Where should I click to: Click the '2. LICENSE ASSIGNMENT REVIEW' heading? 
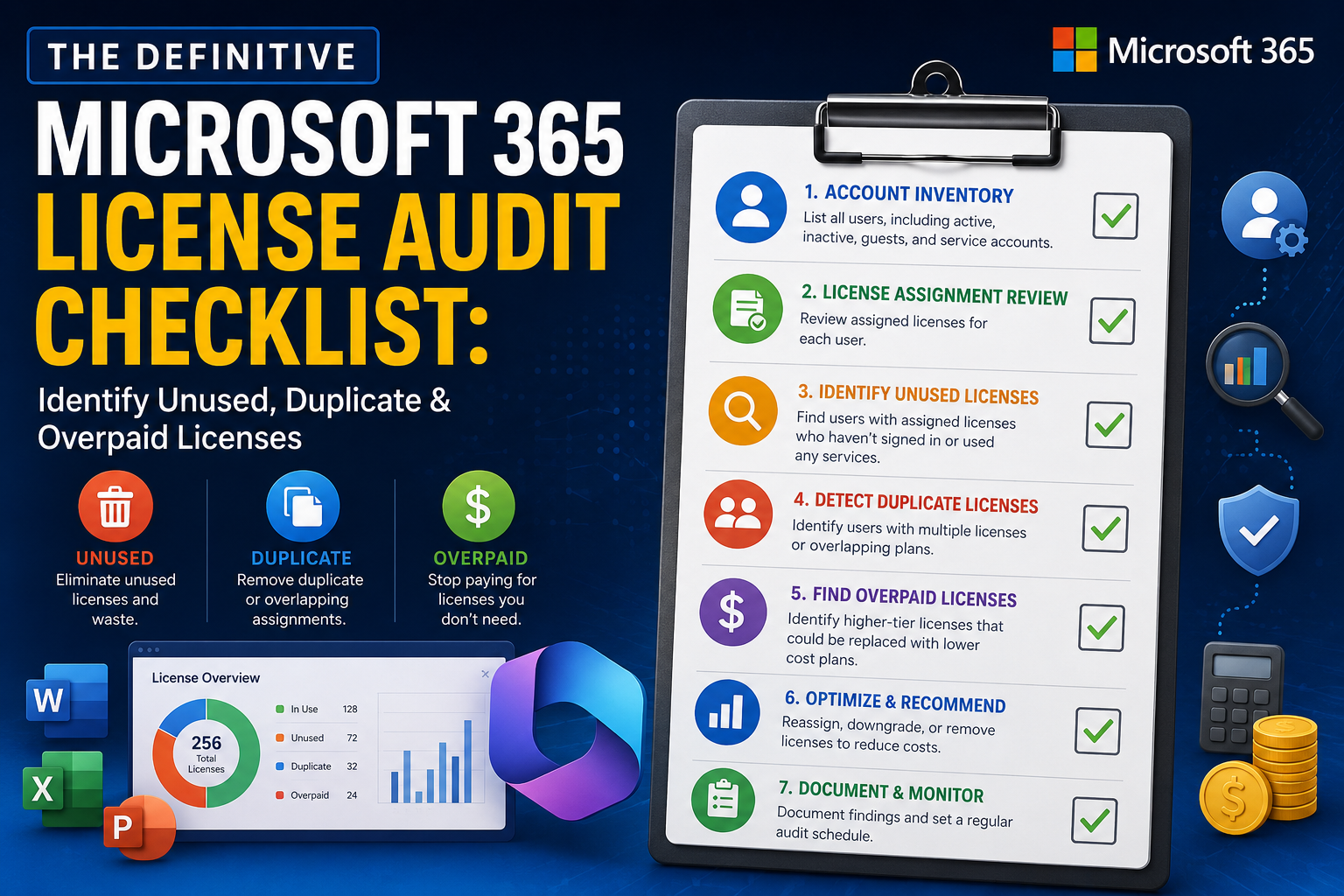coord(934,295)
